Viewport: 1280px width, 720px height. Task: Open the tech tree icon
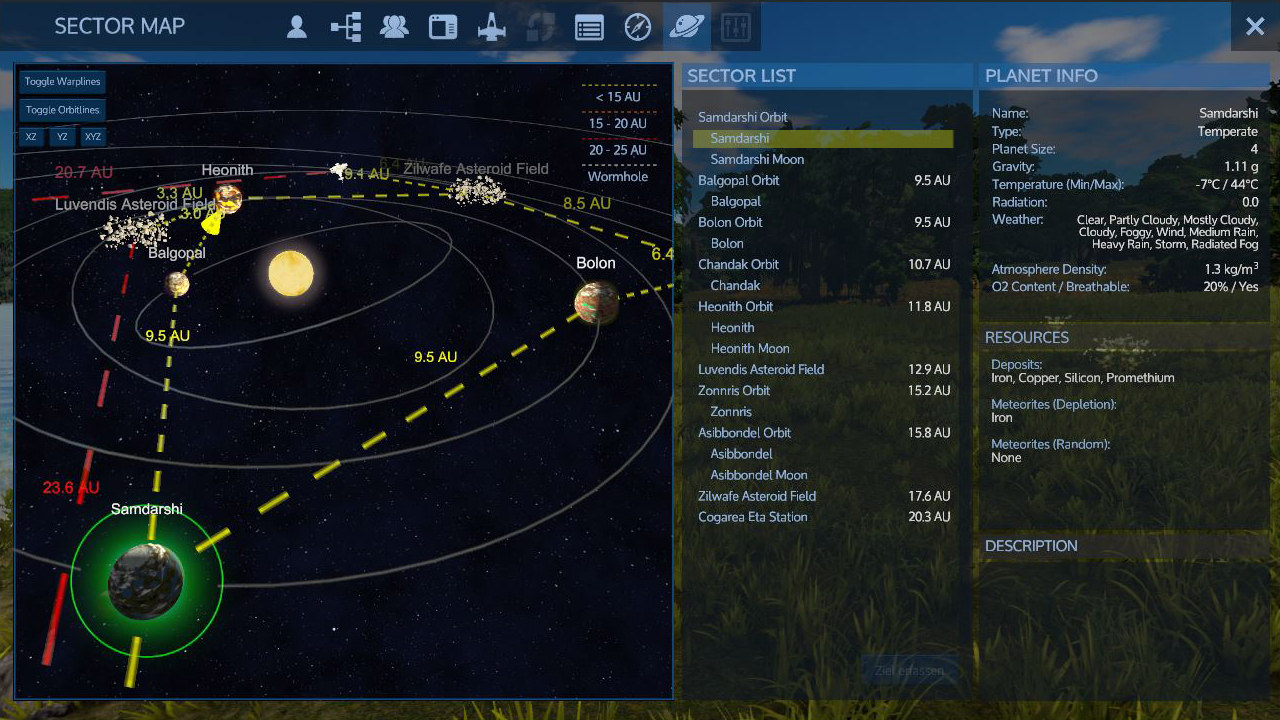[x=346, y=27]
